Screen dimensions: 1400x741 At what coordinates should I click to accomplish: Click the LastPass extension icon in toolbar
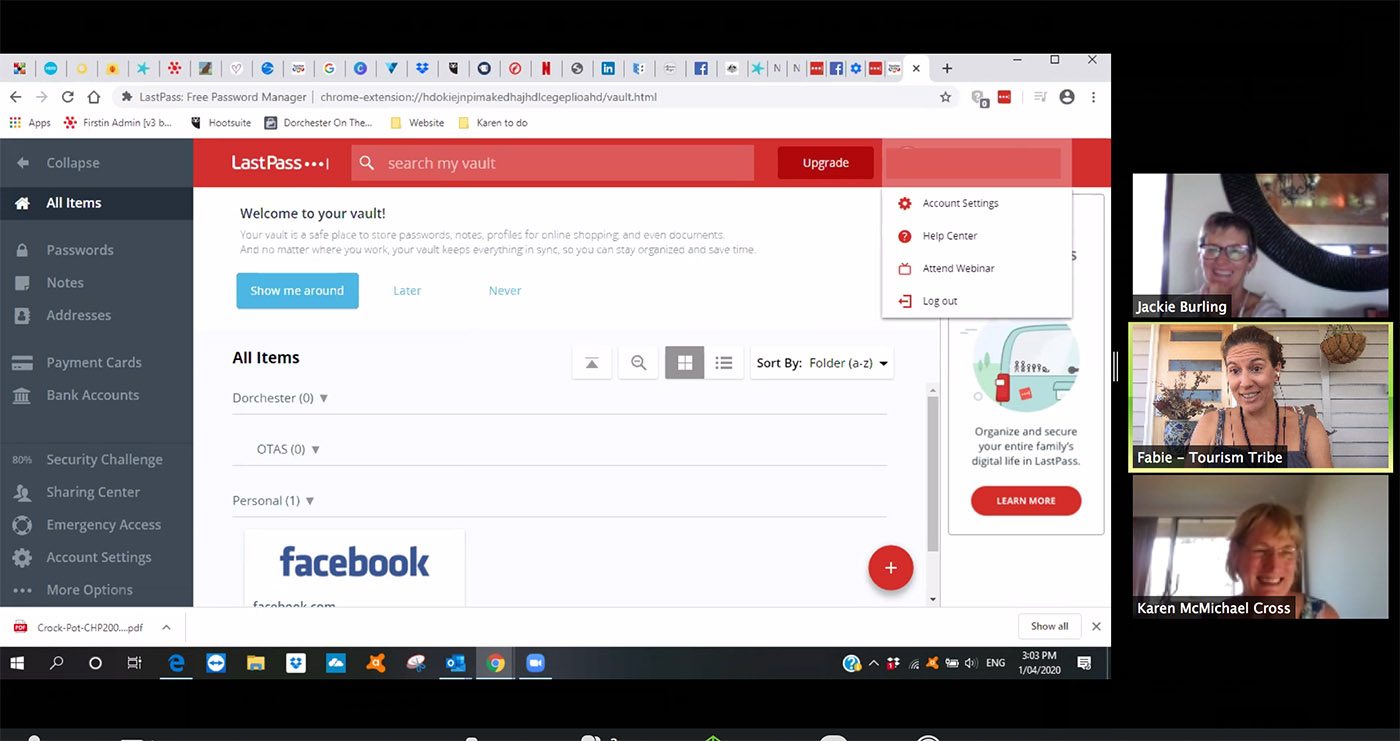tap(1004, 97)
